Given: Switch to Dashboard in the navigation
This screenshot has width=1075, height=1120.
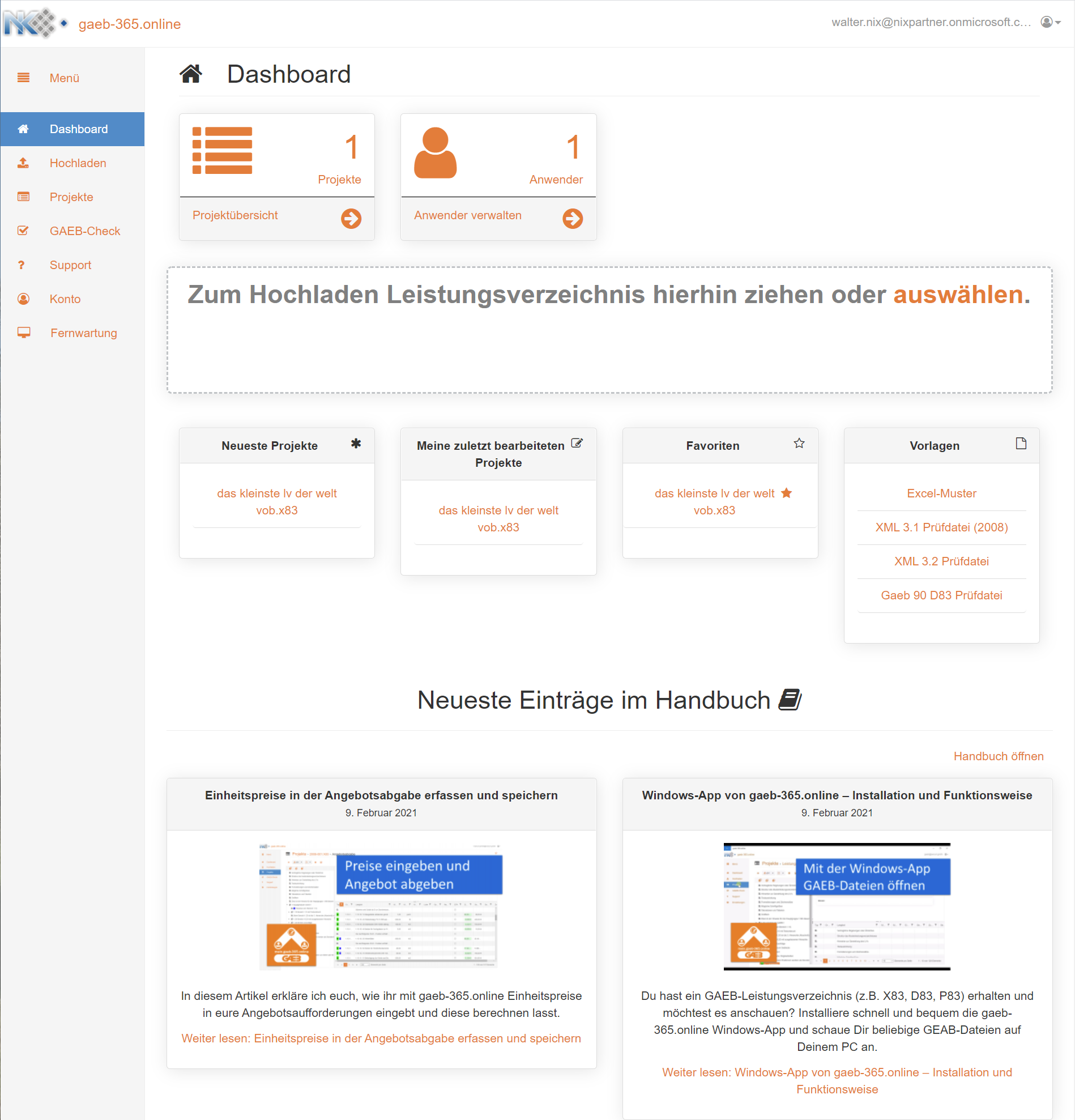Looking at the screenshot, I should pos(78,129).
